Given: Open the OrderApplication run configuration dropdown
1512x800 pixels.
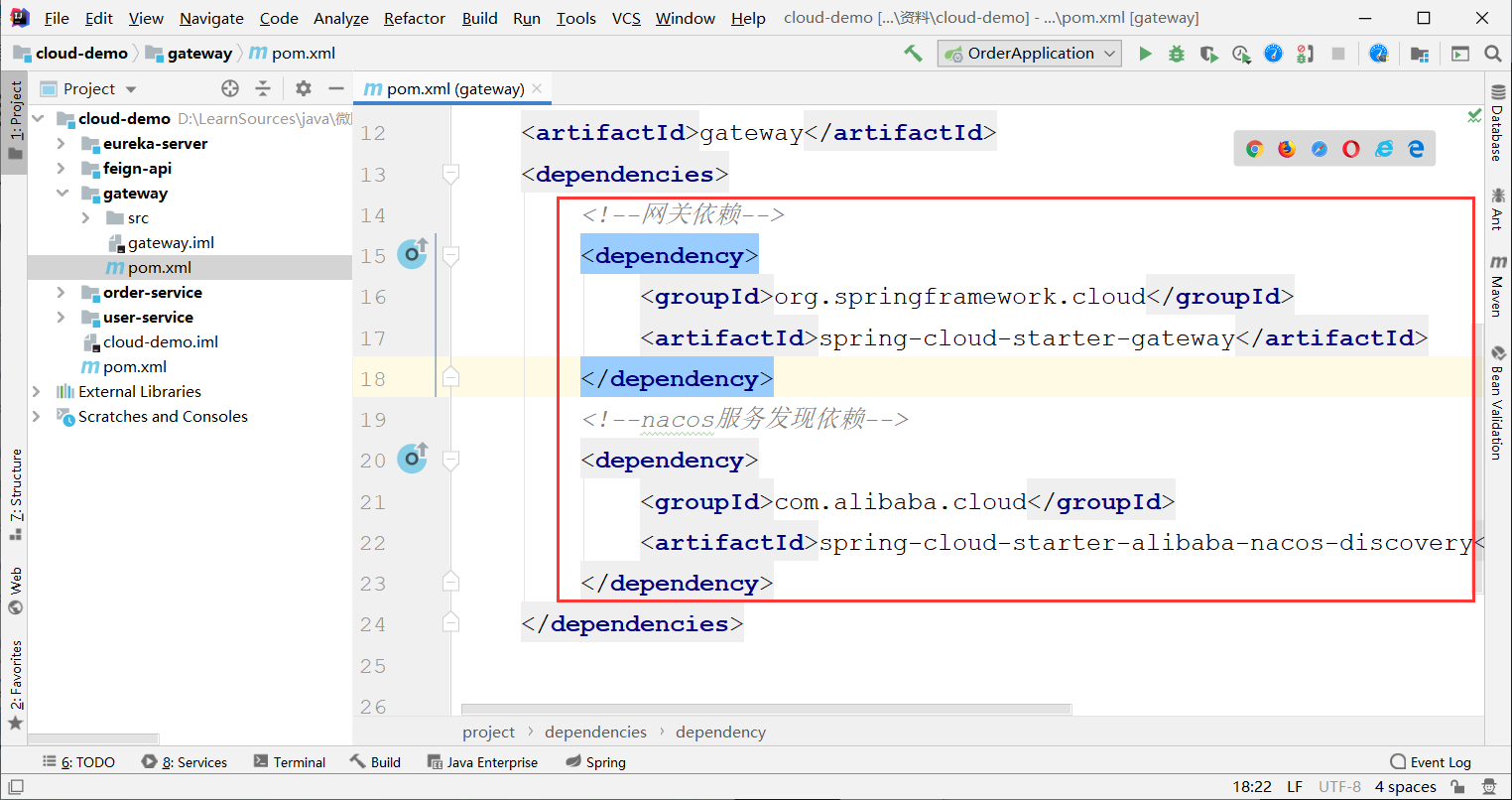Looking at the screenshot, I should (x=1030, y=54).
